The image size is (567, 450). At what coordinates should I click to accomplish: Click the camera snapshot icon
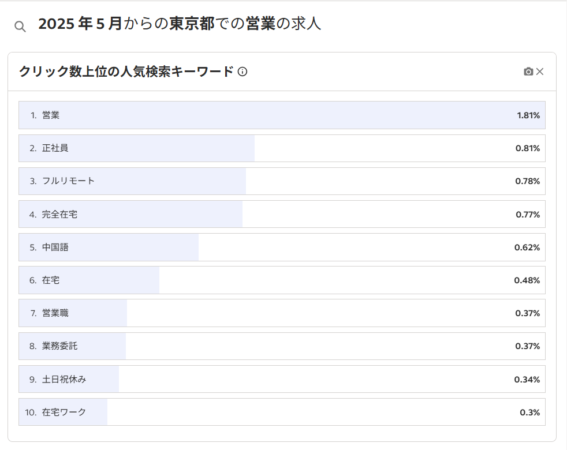(x=528, y=72)
